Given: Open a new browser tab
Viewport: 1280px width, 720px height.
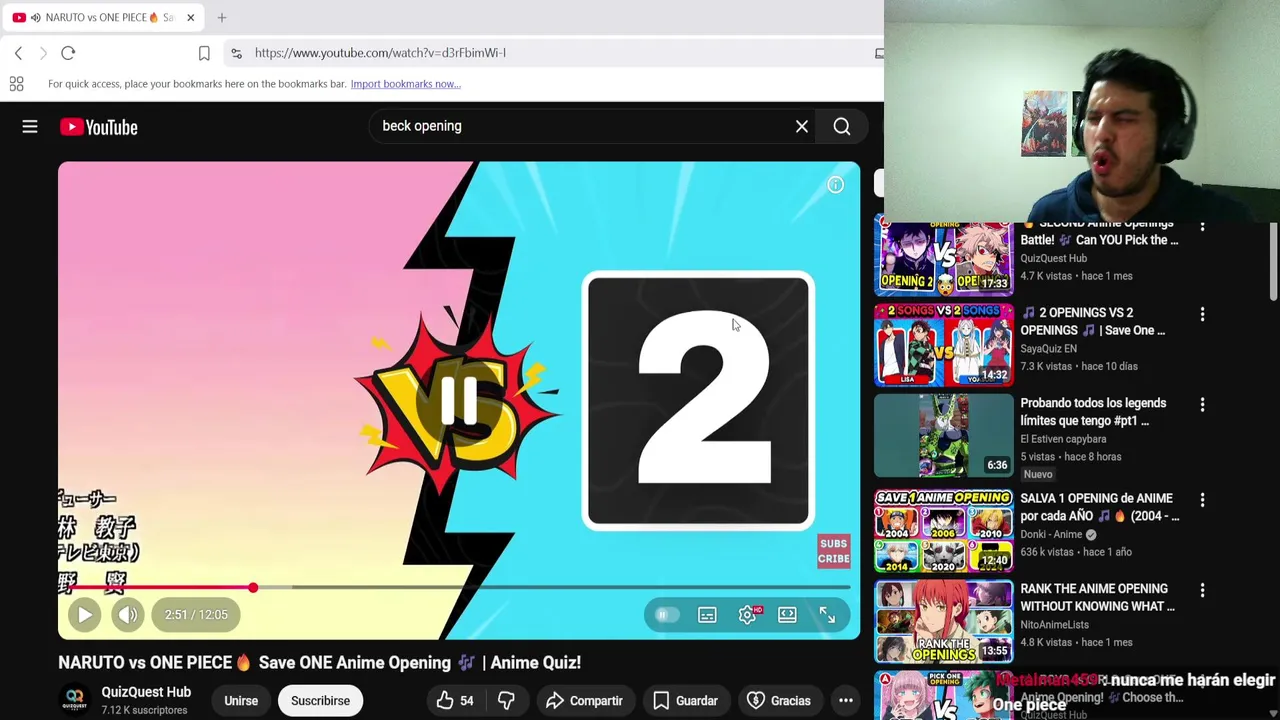Looking at the screenshot, I should pos(222,17).
